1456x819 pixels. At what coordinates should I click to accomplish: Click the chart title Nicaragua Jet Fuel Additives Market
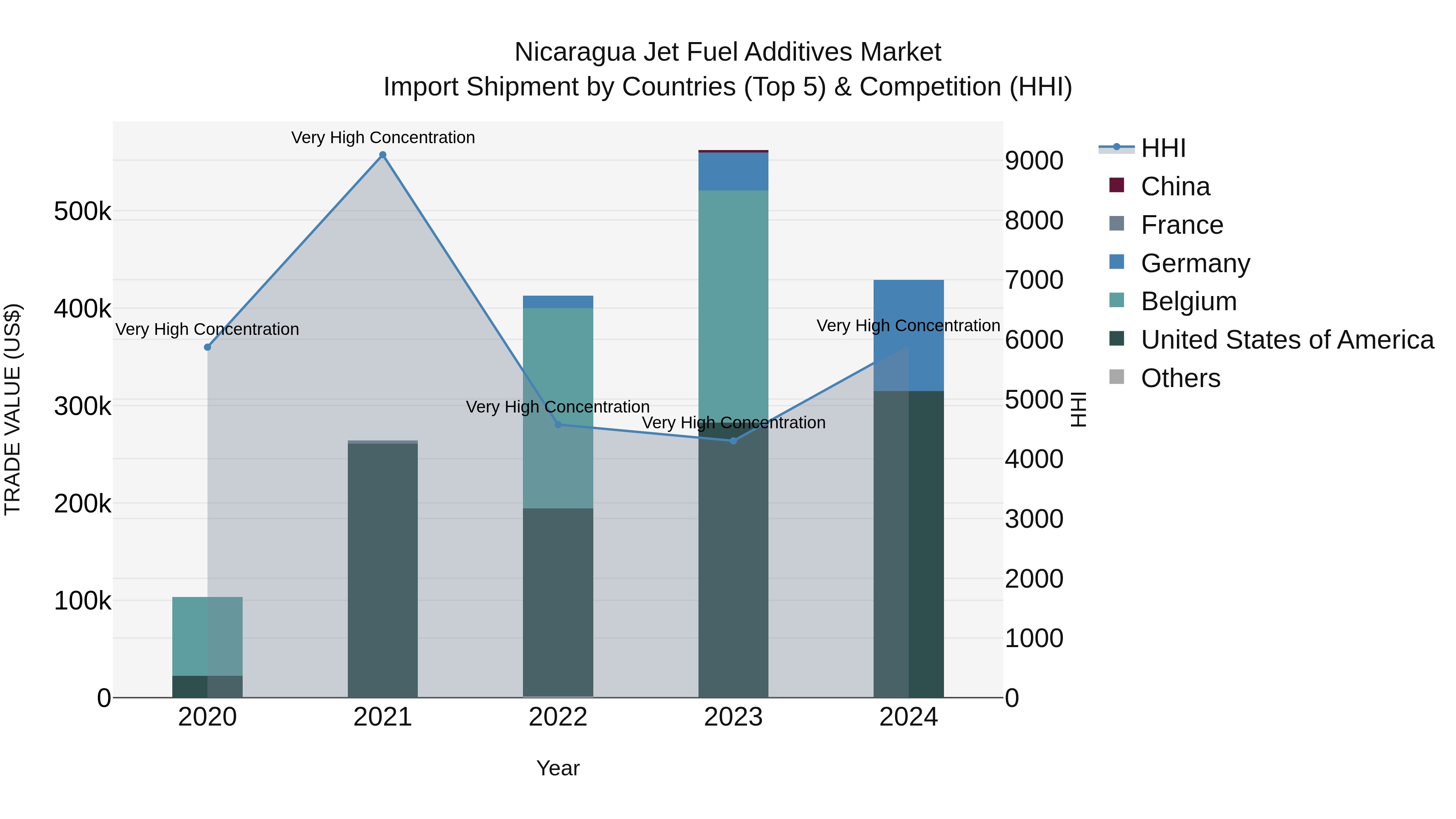pyautogui.click(x=728, y=52)
